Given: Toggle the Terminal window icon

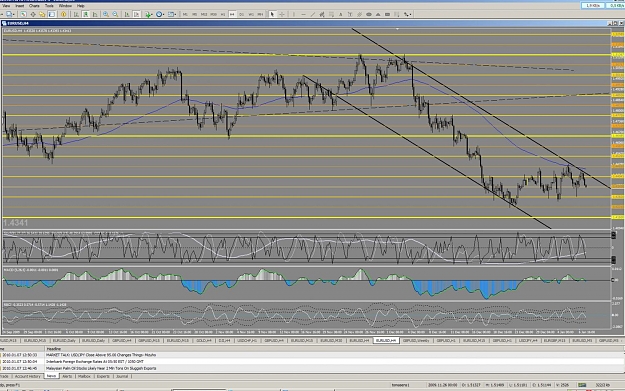Looking at the screenshot, I should coord(52,14).
